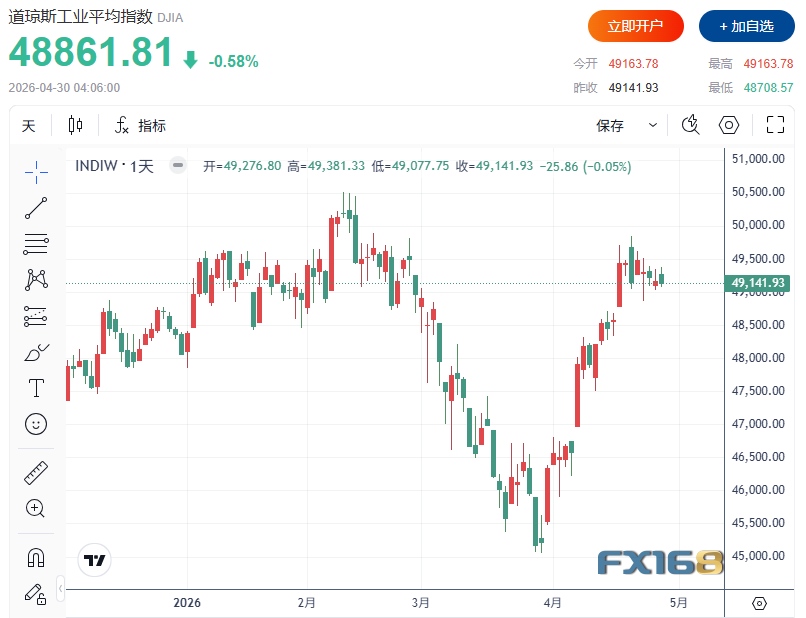
Task: Click the 指标 indicators label
Action: (152, 125)
